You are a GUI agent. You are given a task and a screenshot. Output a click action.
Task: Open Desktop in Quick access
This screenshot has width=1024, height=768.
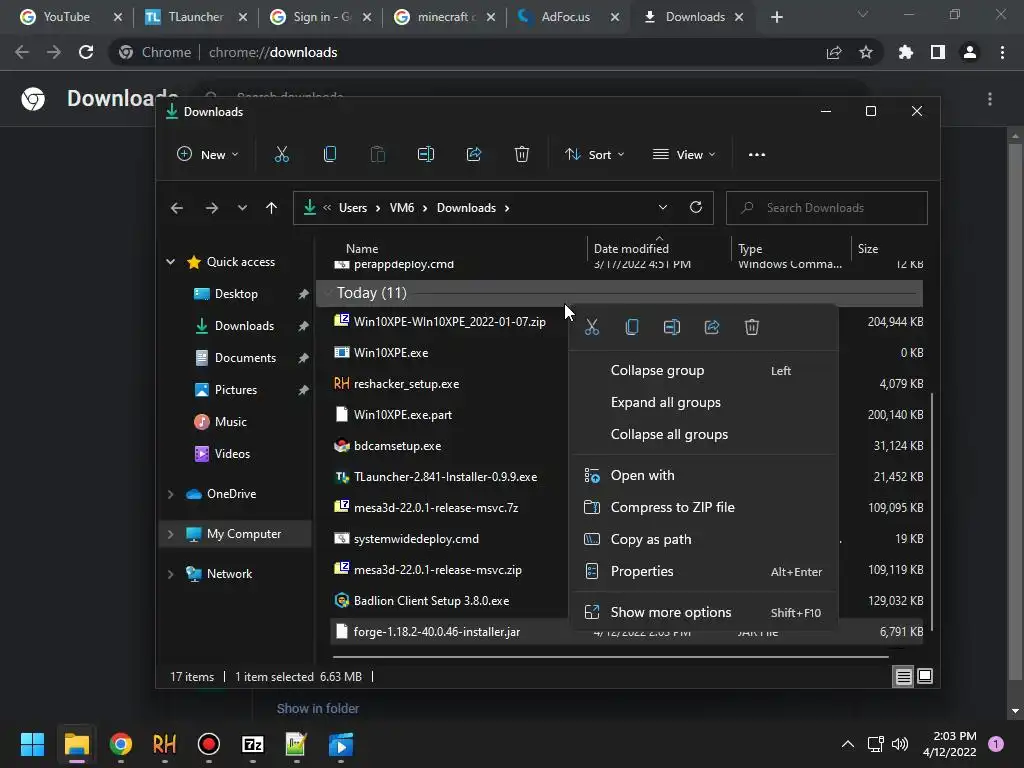[x=236, y=294]
